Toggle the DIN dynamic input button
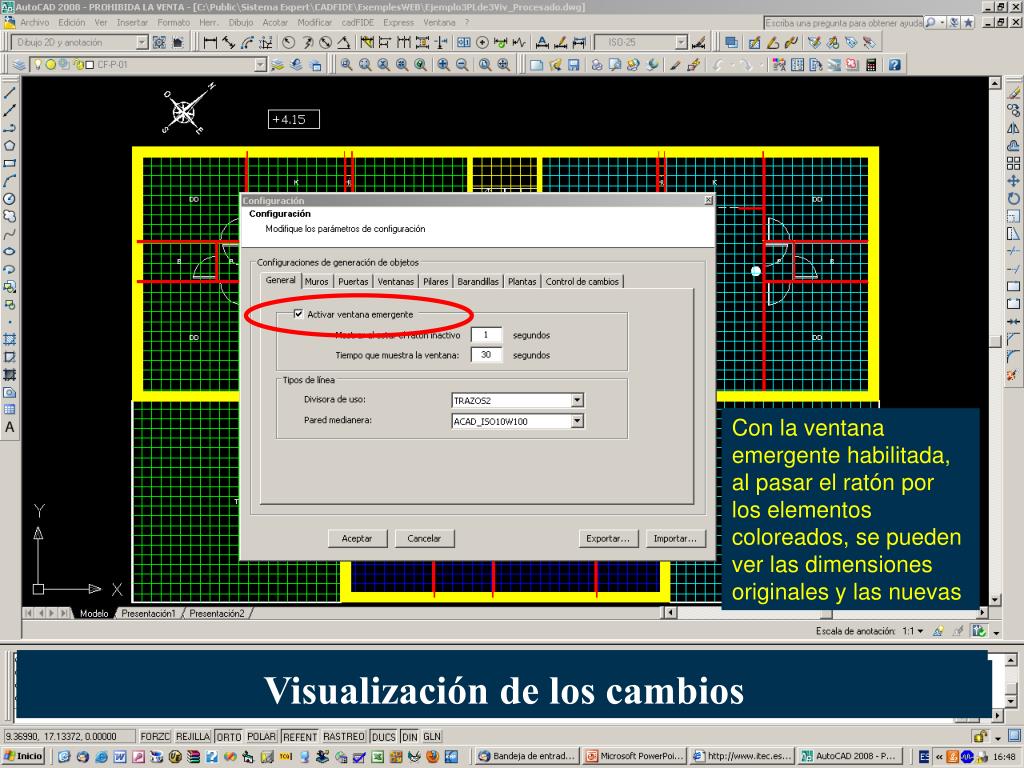The width and height of the screenshot is (1024, 768). coord(409,737)
